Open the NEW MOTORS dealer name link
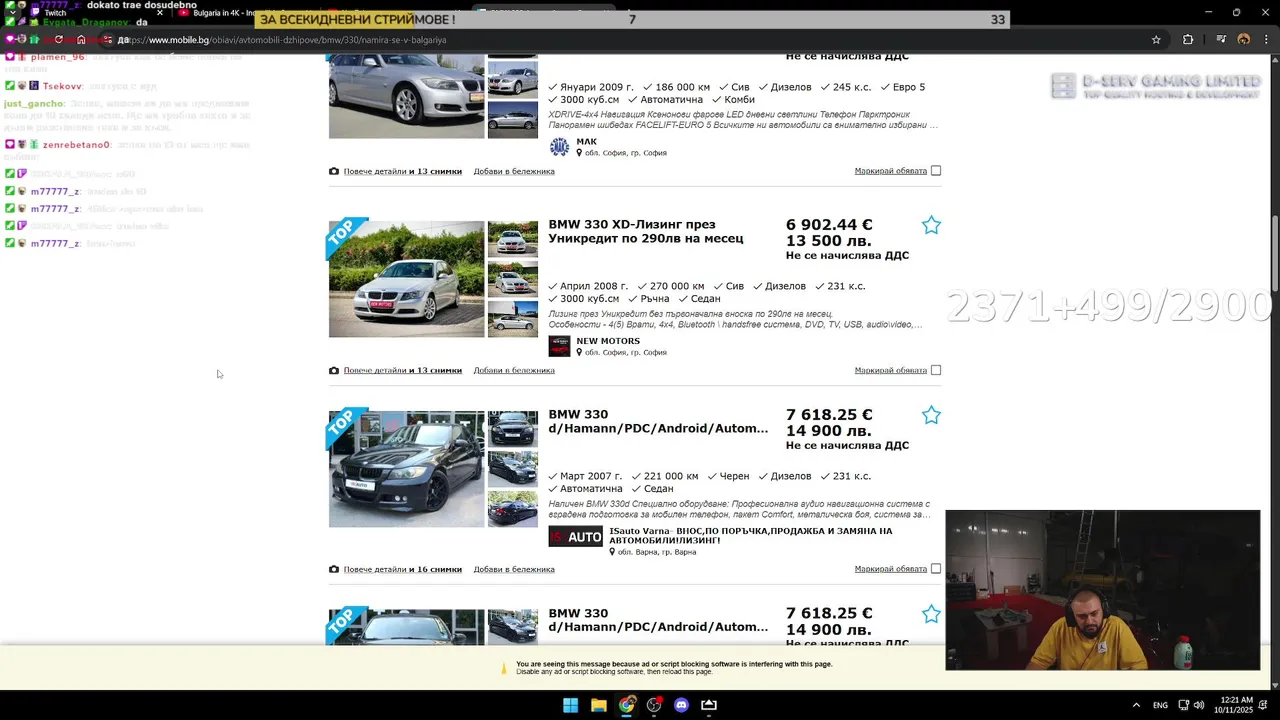Image resolution: width=1280 pixels, height=720 pixels. 608,341
